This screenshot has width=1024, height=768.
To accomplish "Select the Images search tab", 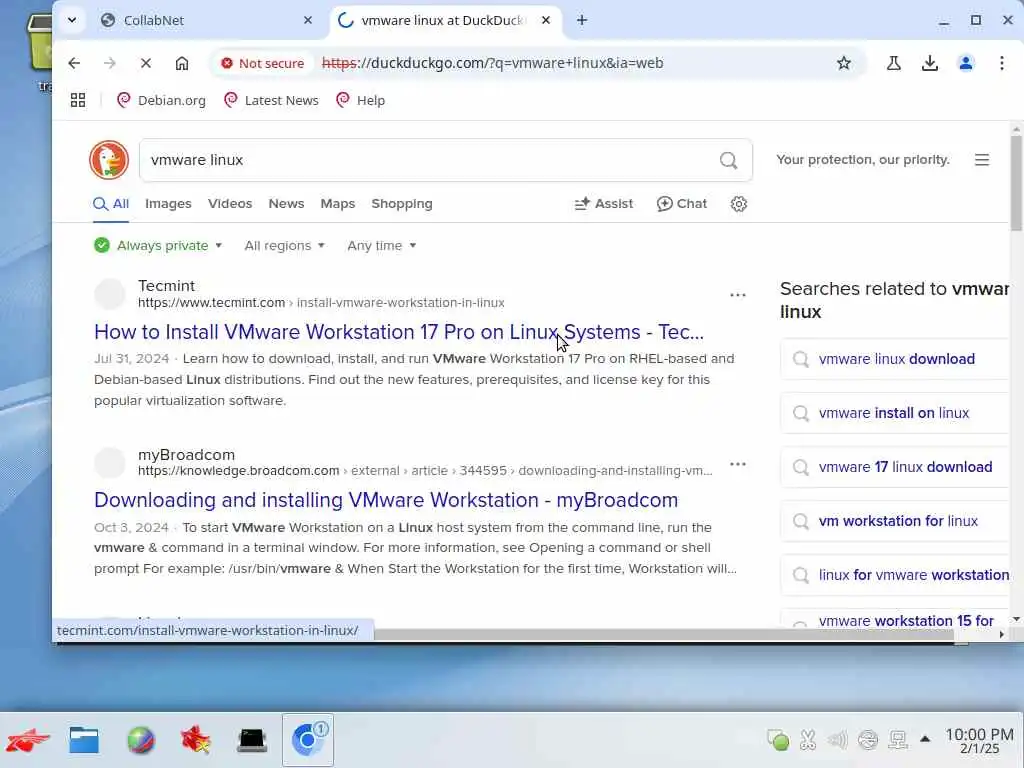I will click(x=168, y=204).
